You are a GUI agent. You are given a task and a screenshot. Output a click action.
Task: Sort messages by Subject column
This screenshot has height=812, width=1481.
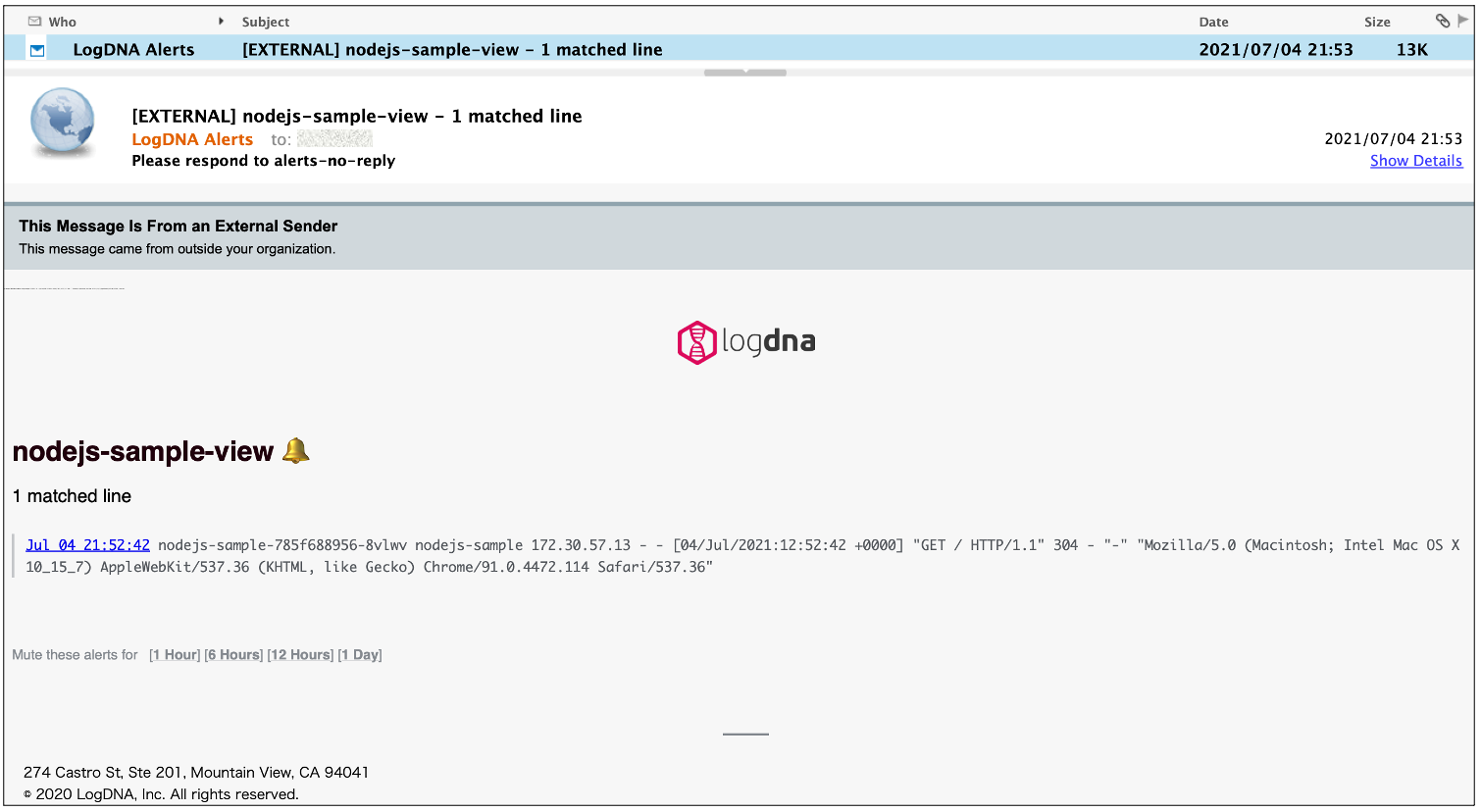point(266,22)
